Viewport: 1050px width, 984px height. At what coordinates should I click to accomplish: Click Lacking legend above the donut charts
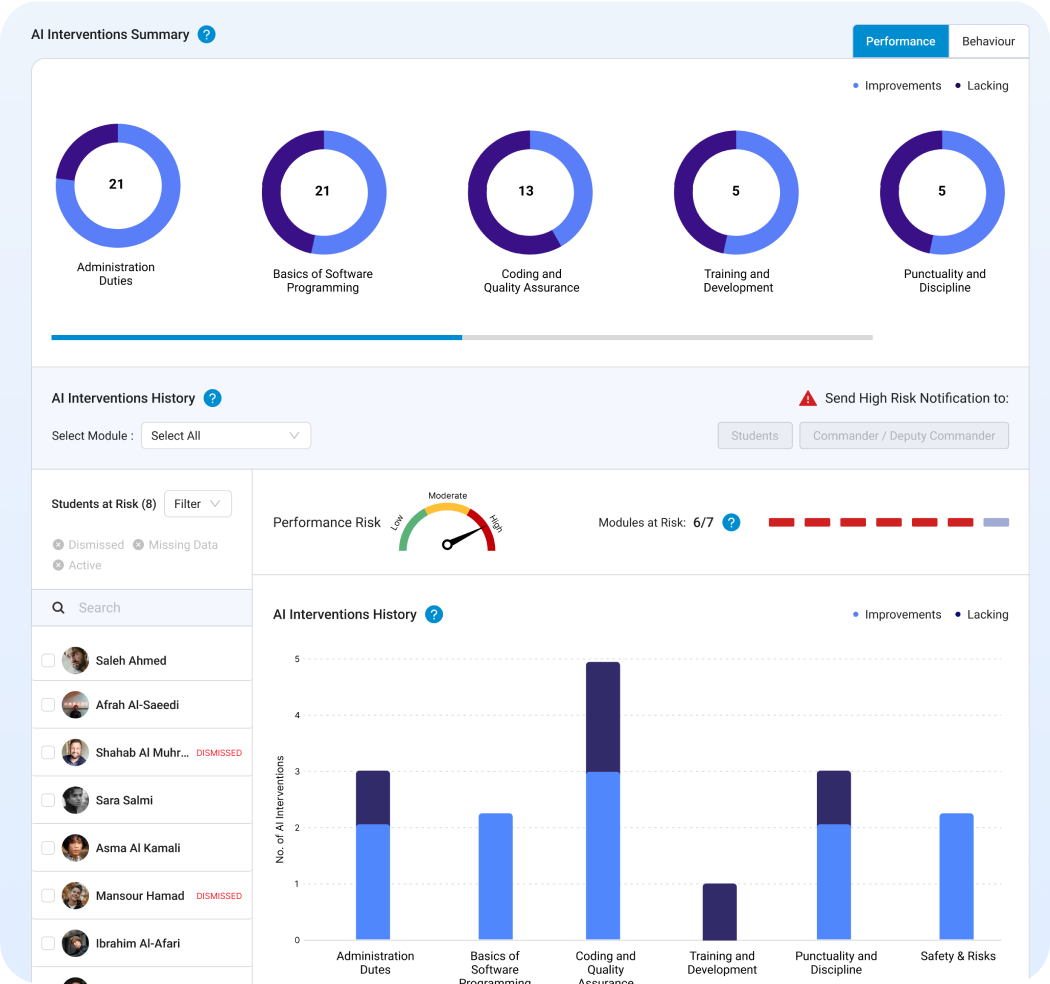click(x=982, y=86)
